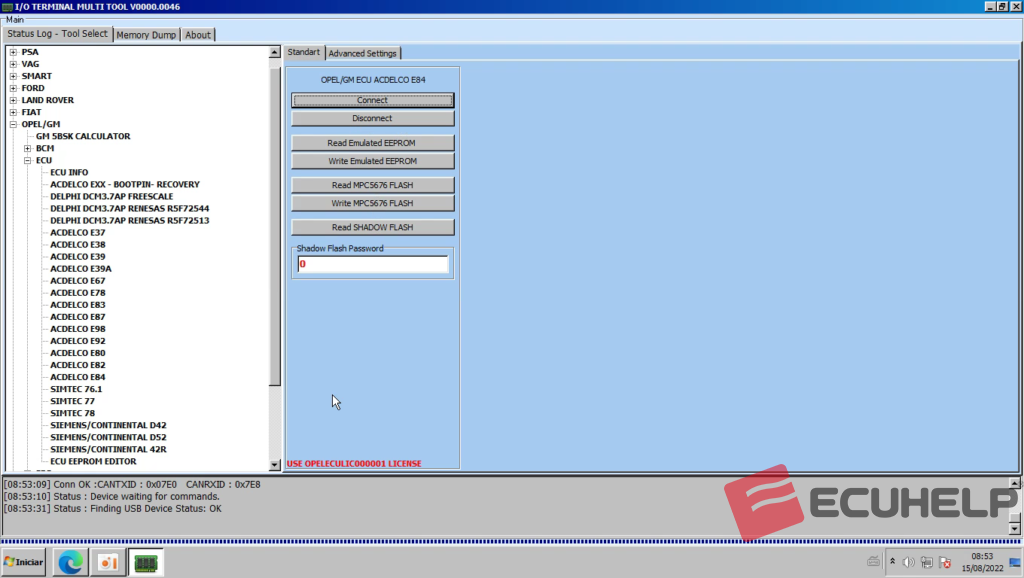Click Read Emulated EEPROM button
The image size is (1024, 578).
(x=372, y=143)
